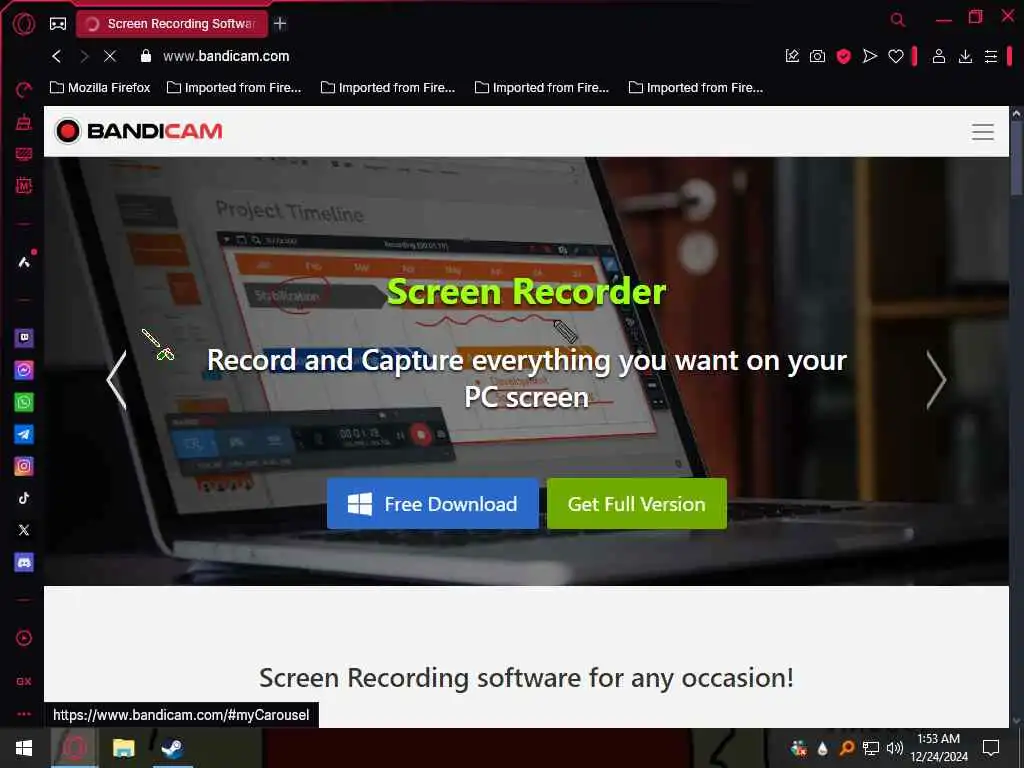Viewport: 1024px width, 768px height.
Task: Select the Screen Recording Software tab
Action: point(172,24)
